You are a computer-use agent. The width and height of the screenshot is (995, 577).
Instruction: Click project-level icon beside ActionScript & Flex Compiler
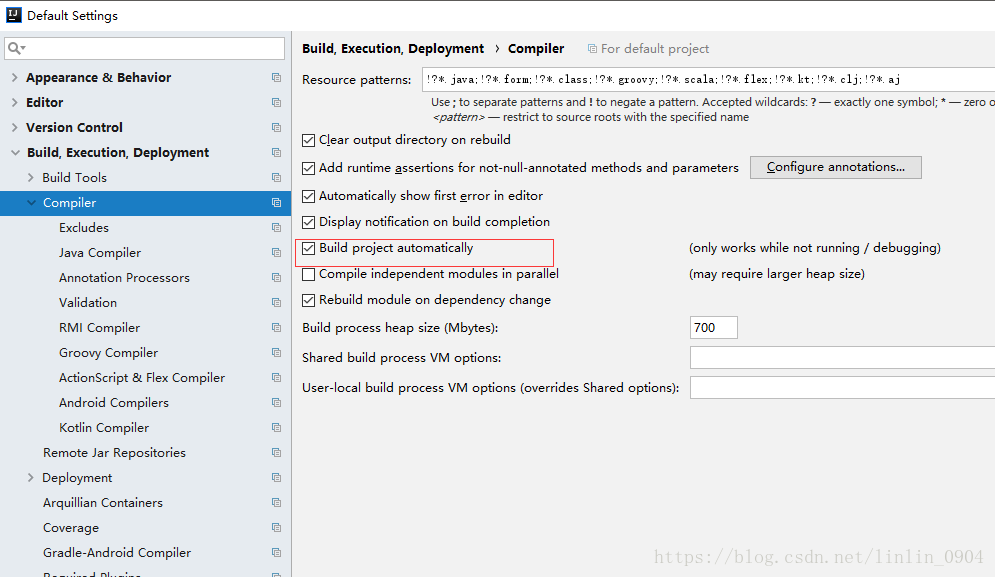tap(276, 378)
